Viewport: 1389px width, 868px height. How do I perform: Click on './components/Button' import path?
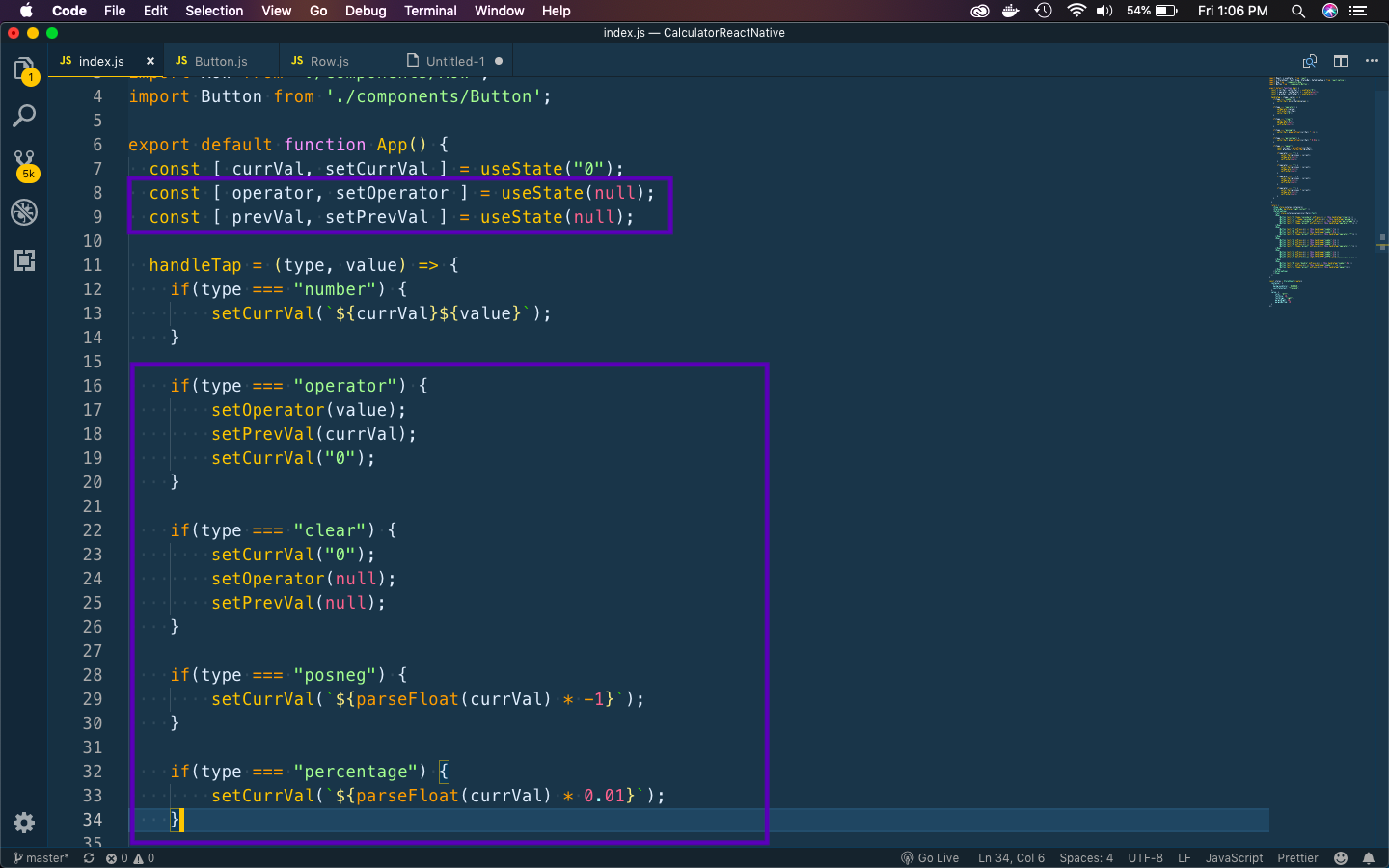(x=433, y=96)
